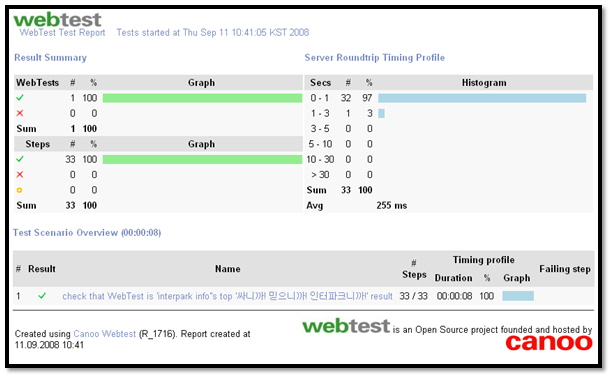
Task: Click the '33 / 33' steps value
Action: (x=413, y=296)
